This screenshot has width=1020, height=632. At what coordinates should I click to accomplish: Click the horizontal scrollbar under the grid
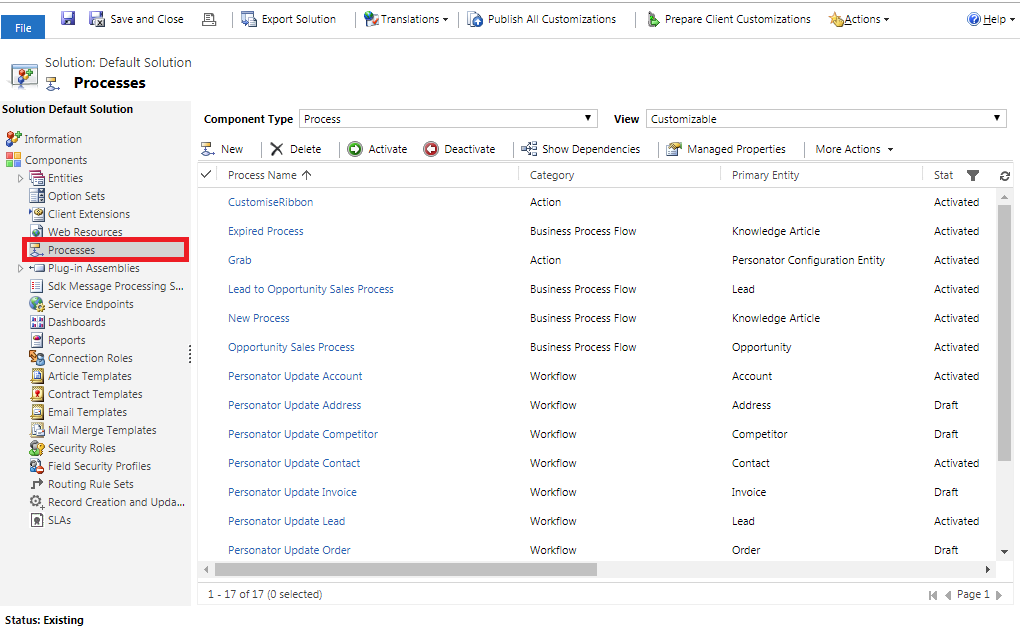(x=400, y=569)
